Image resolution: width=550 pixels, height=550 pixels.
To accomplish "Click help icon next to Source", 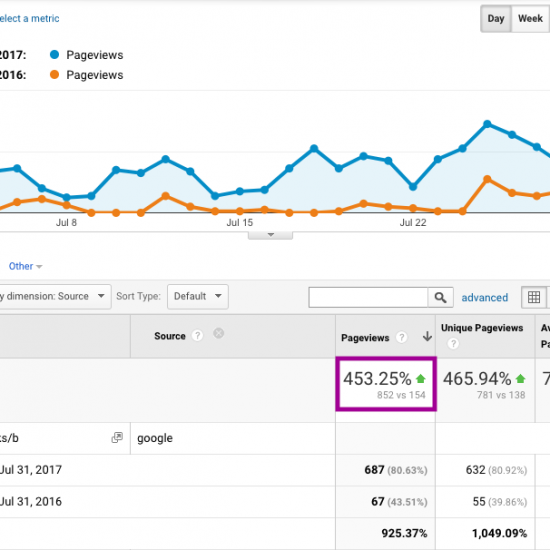I will click(x=197, y=336).
